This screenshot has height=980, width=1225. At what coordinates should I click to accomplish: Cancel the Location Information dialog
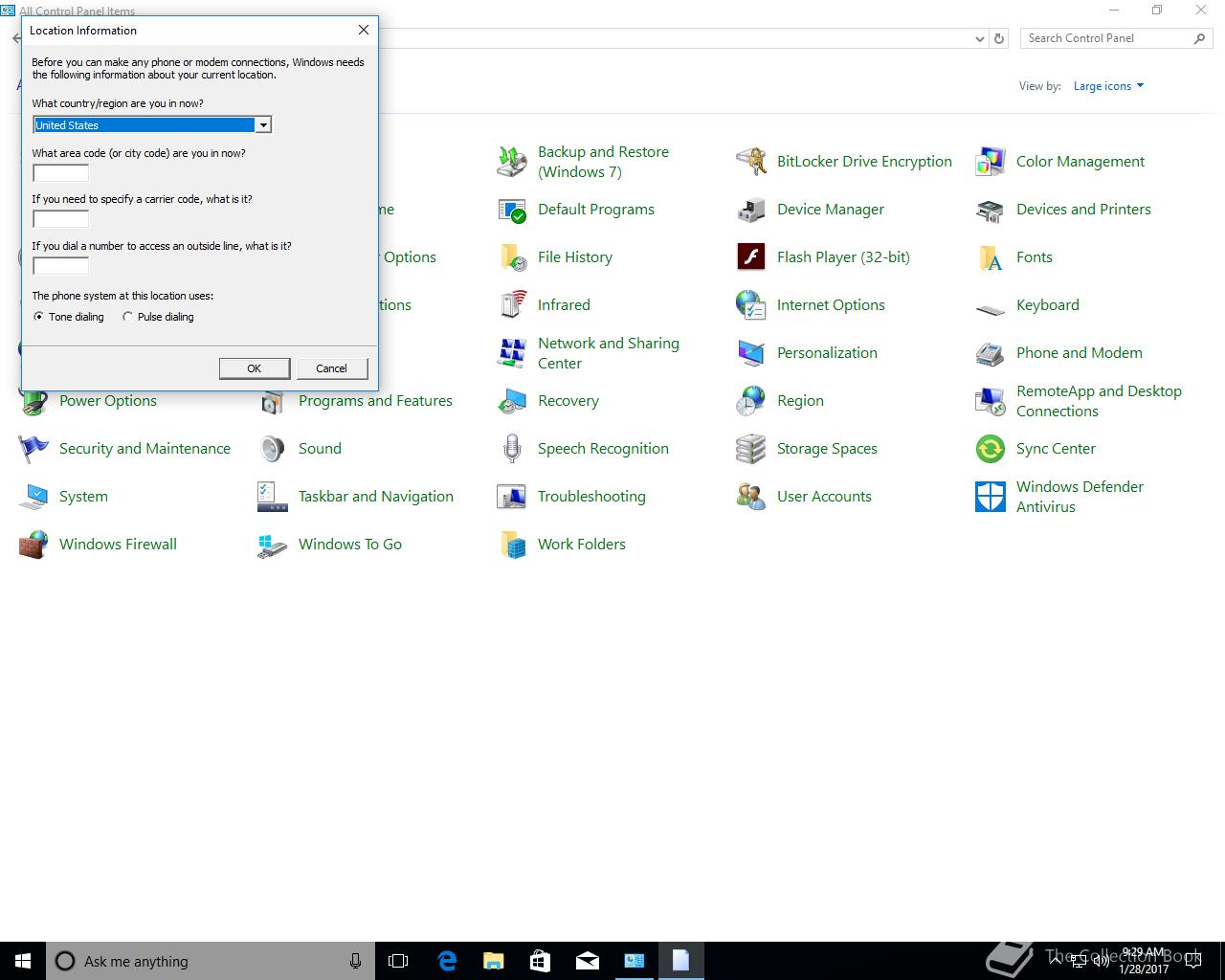pos(331,368)
